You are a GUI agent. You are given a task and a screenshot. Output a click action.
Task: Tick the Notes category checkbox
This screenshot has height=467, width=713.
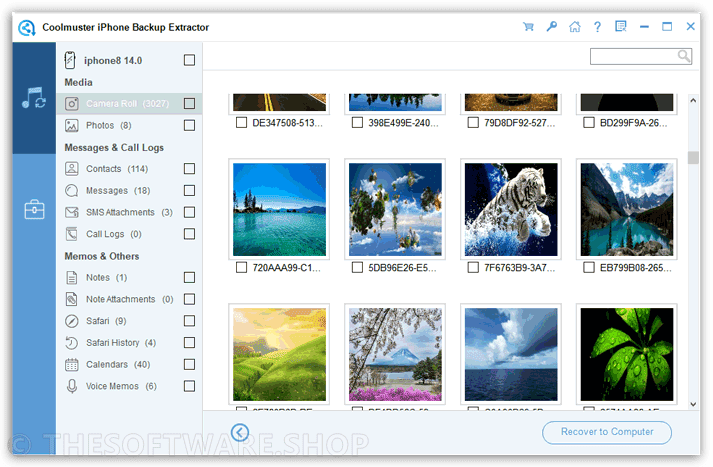tap(189, 277)
